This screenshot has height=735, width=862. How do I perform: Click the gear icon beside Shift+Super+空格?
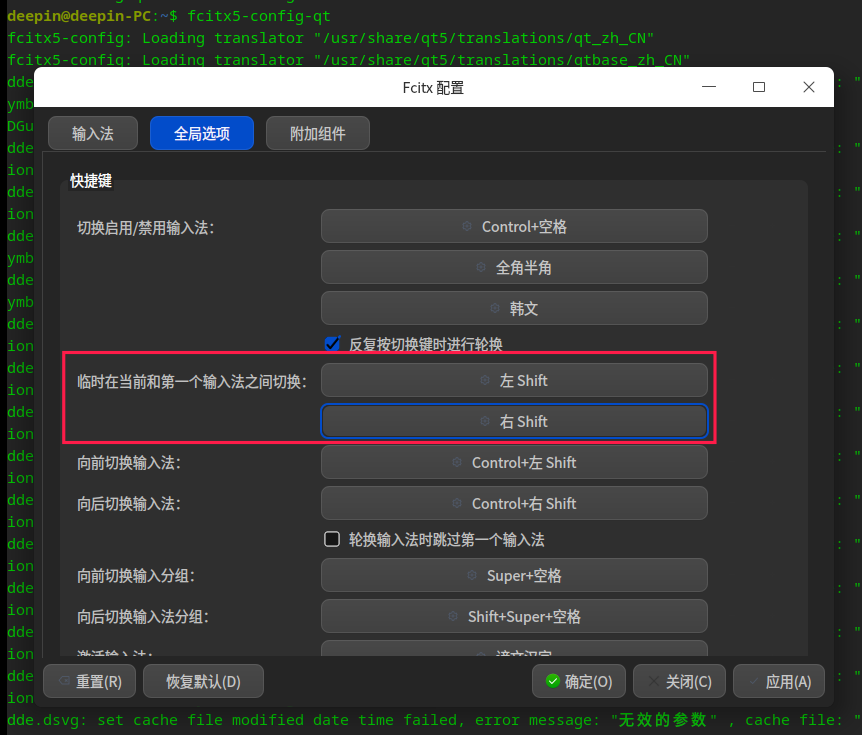[453, 616]
